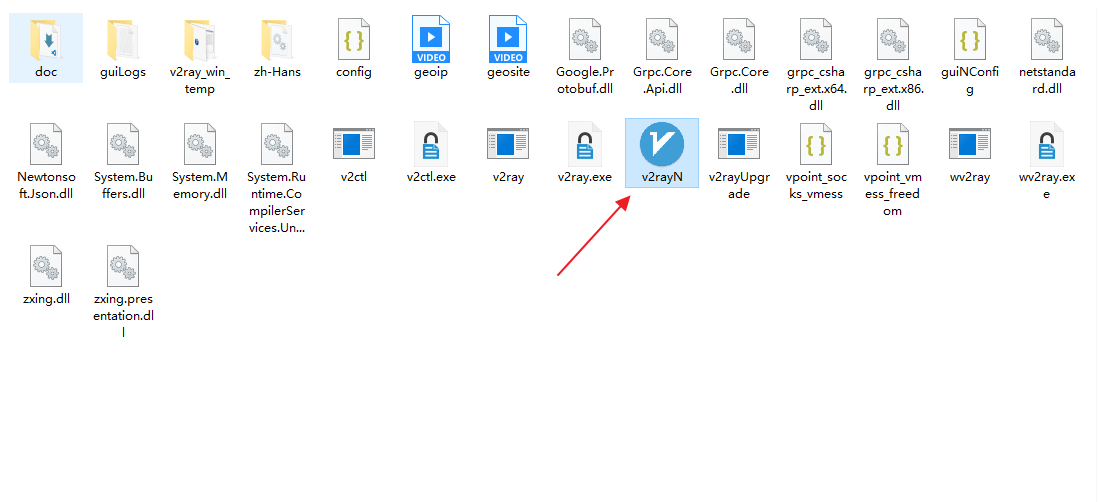Click the v2ray_win_temp folder icon

coord(200,40)
